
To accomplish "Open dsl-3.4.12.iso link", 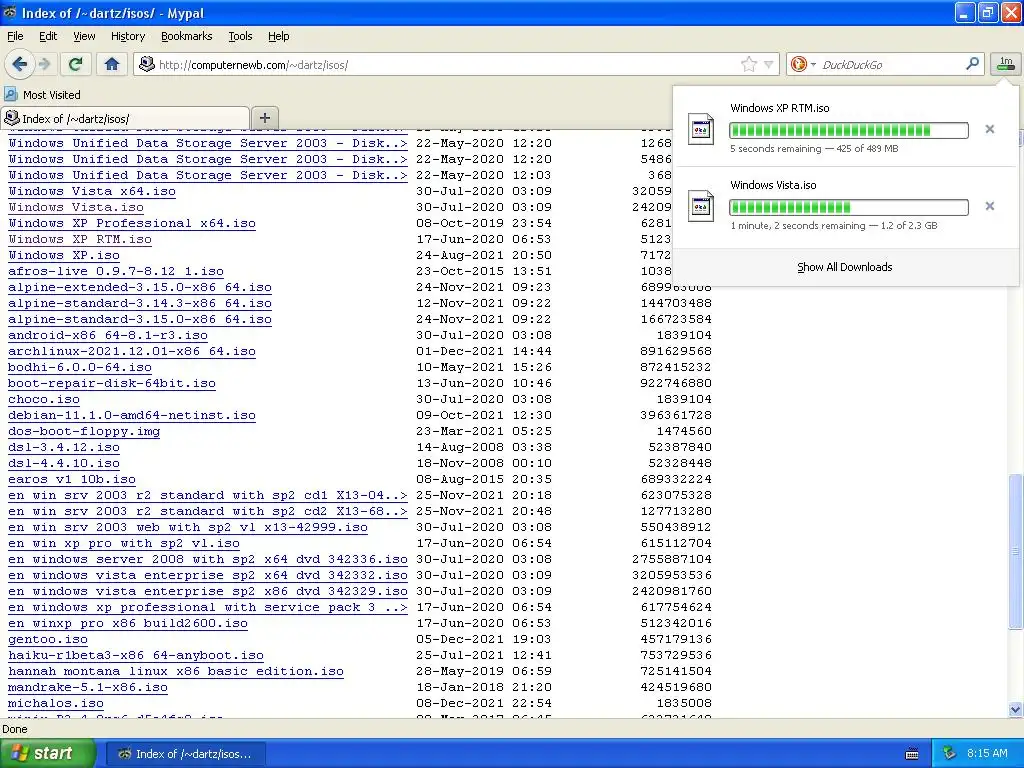I will tap(64, 447).
